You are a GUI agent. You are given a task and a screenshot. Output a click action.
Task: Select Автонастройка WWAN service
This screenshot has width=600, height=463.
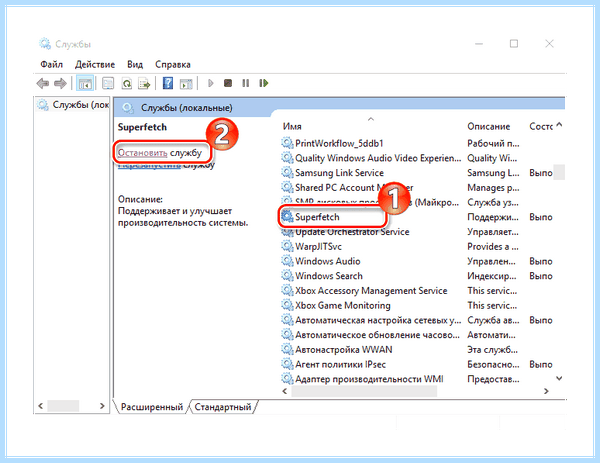[x=344, y=350]
